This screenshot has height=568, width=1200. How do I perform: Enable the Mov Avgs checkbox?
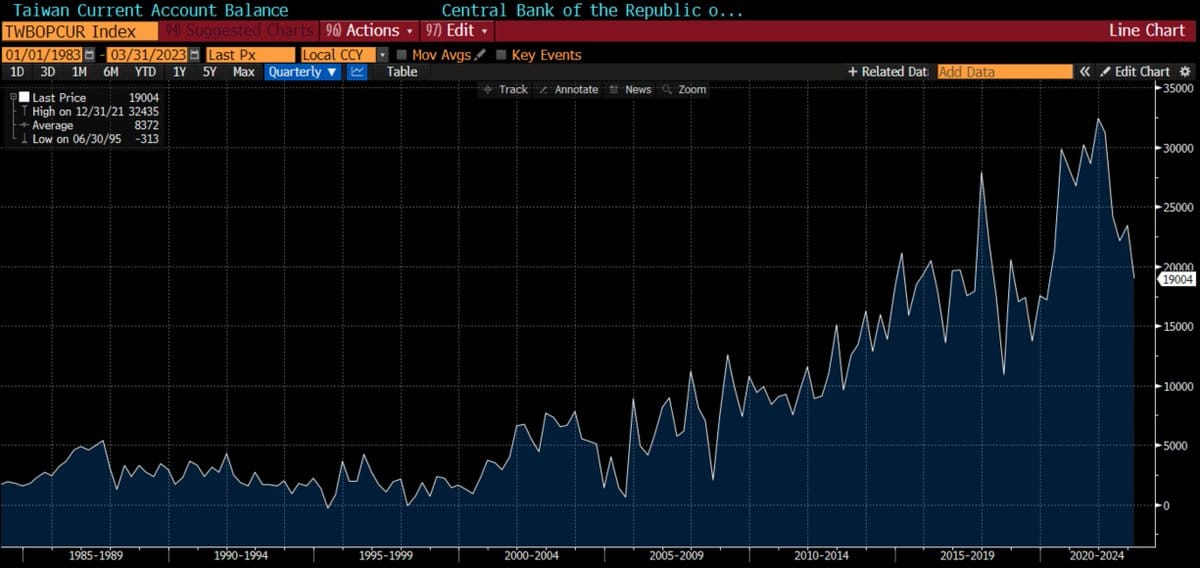tap(402, 55)
